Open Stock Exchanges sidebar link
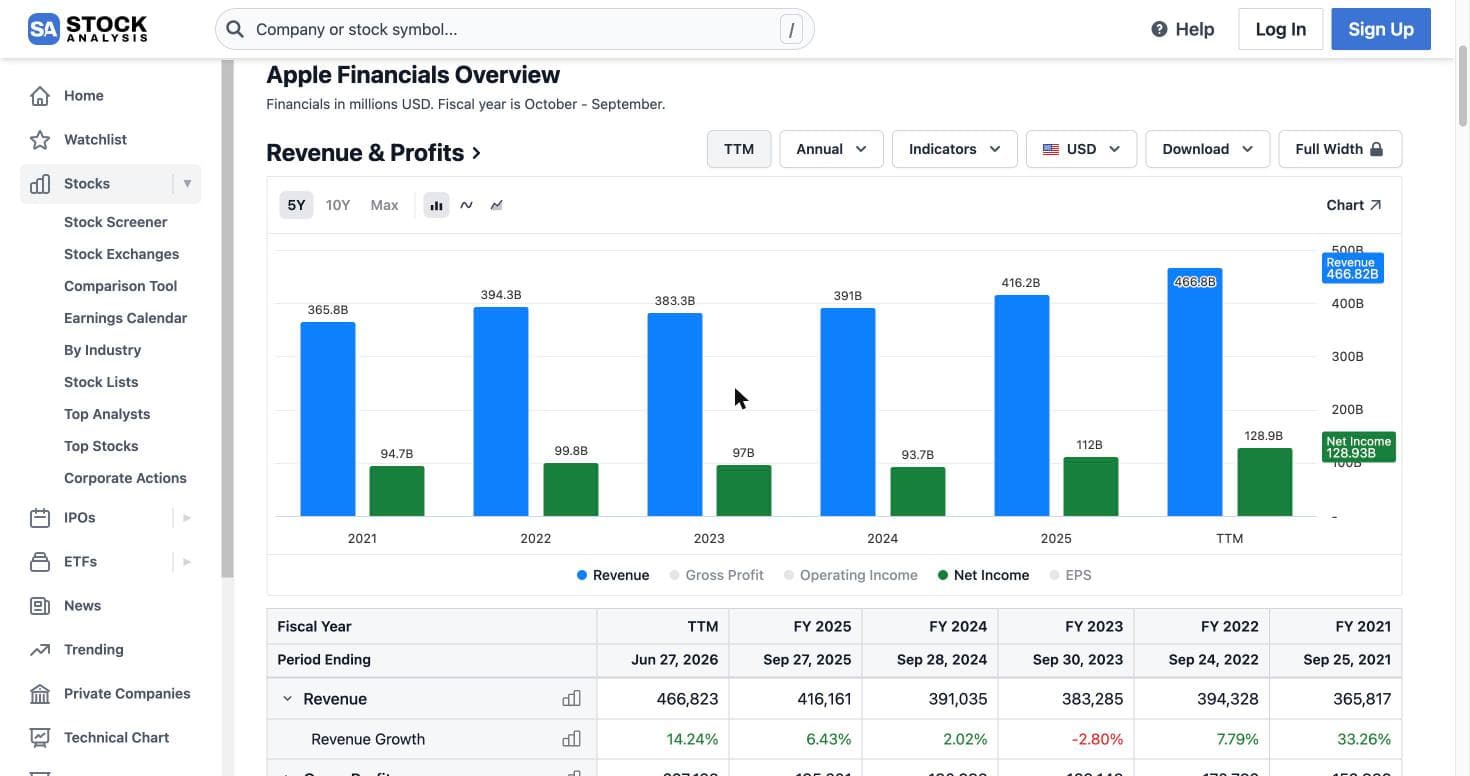This screenshot has width=1470, height=776. (x=122, y=254)
